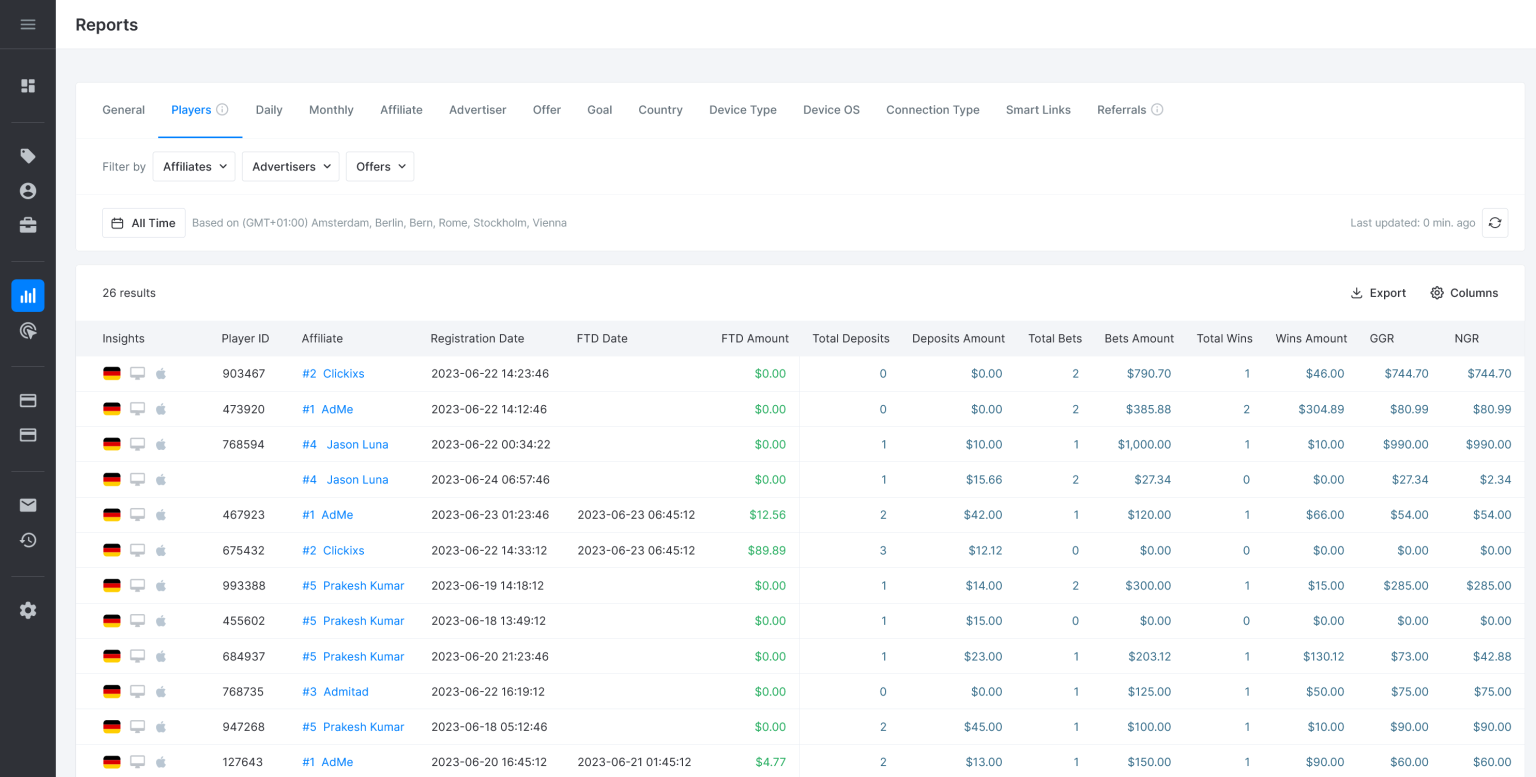The width and height of the screenshot is (1536, 777).
Task: Switch to the Monthly tab
Action: tap(331, 110)
